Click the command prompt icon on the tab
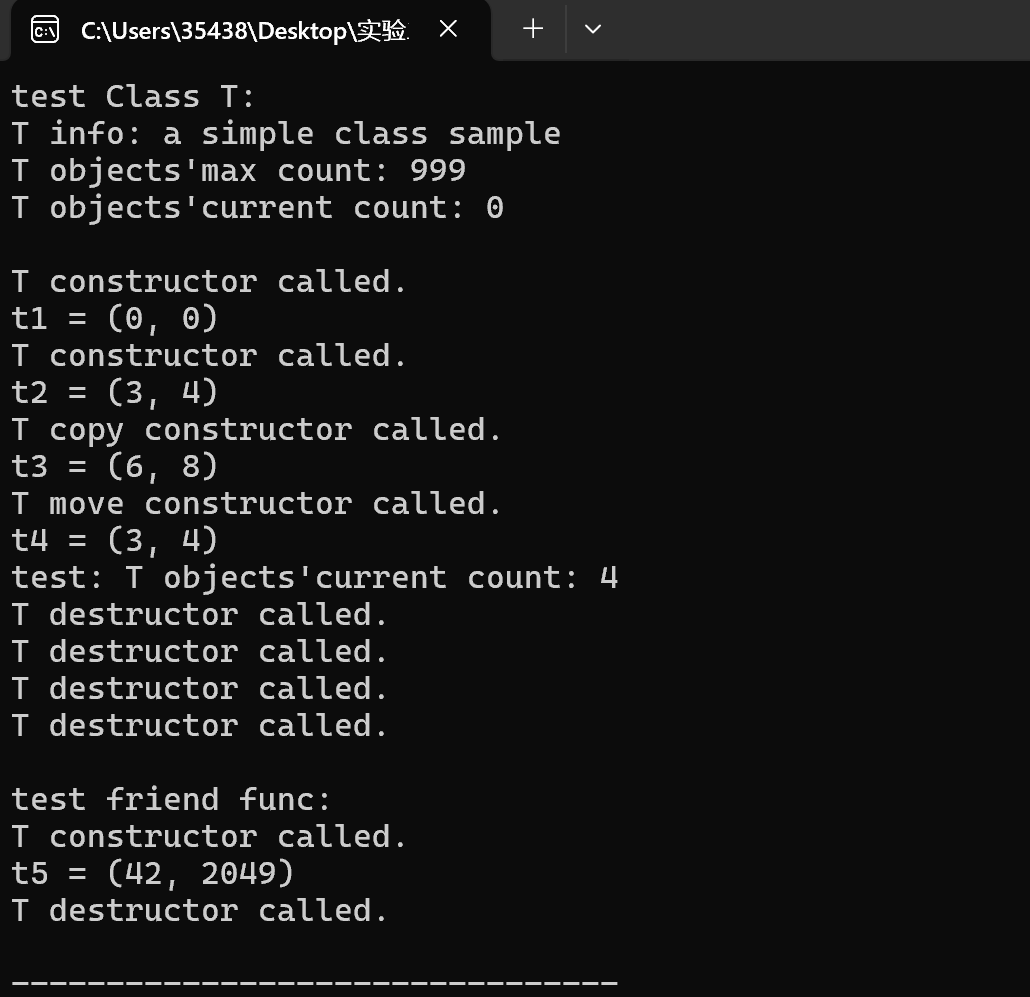This screenshot has width=1030, height=997. click(45, 30)
